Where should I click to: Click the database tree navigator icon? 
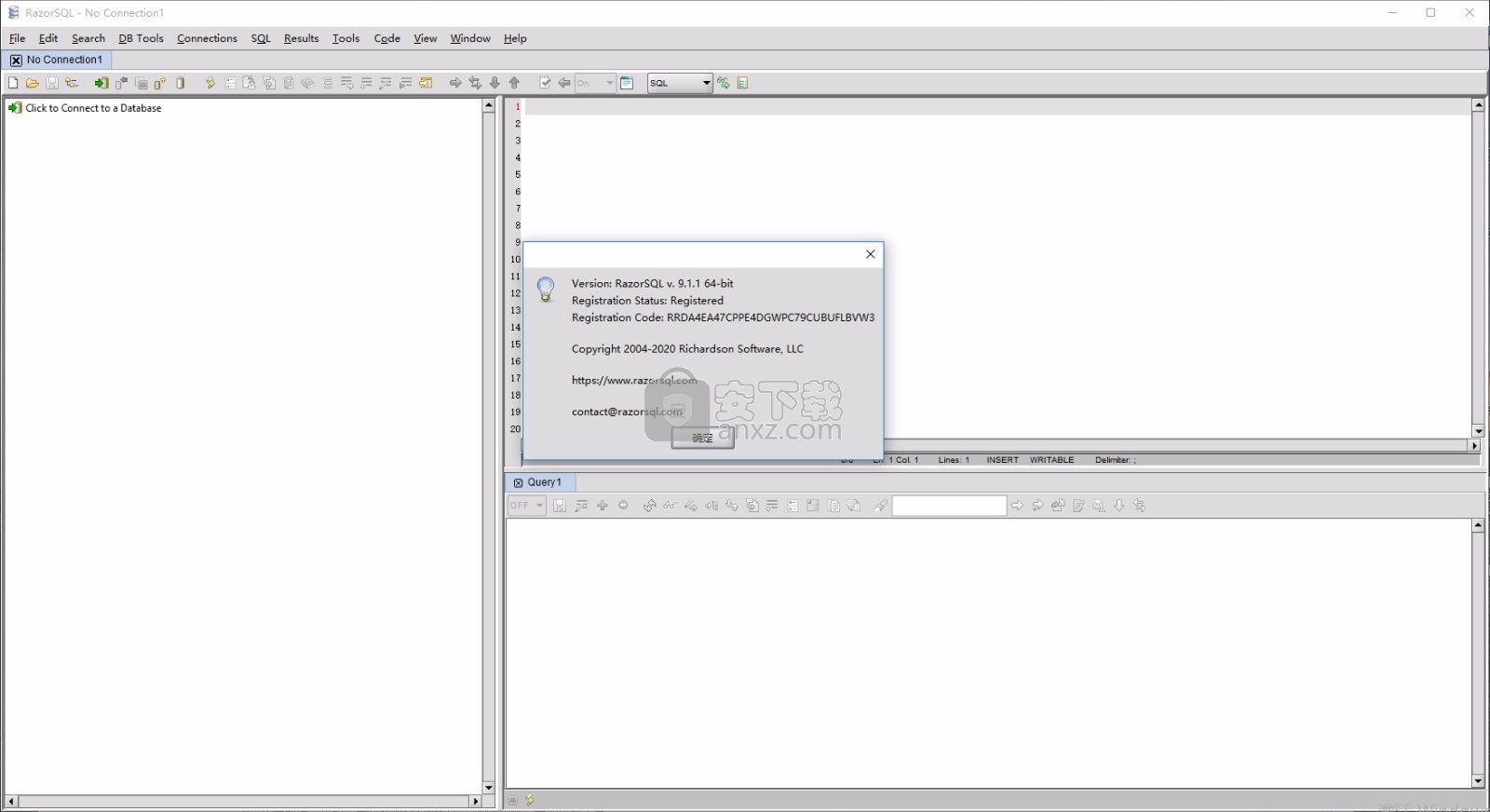[72, 83]
